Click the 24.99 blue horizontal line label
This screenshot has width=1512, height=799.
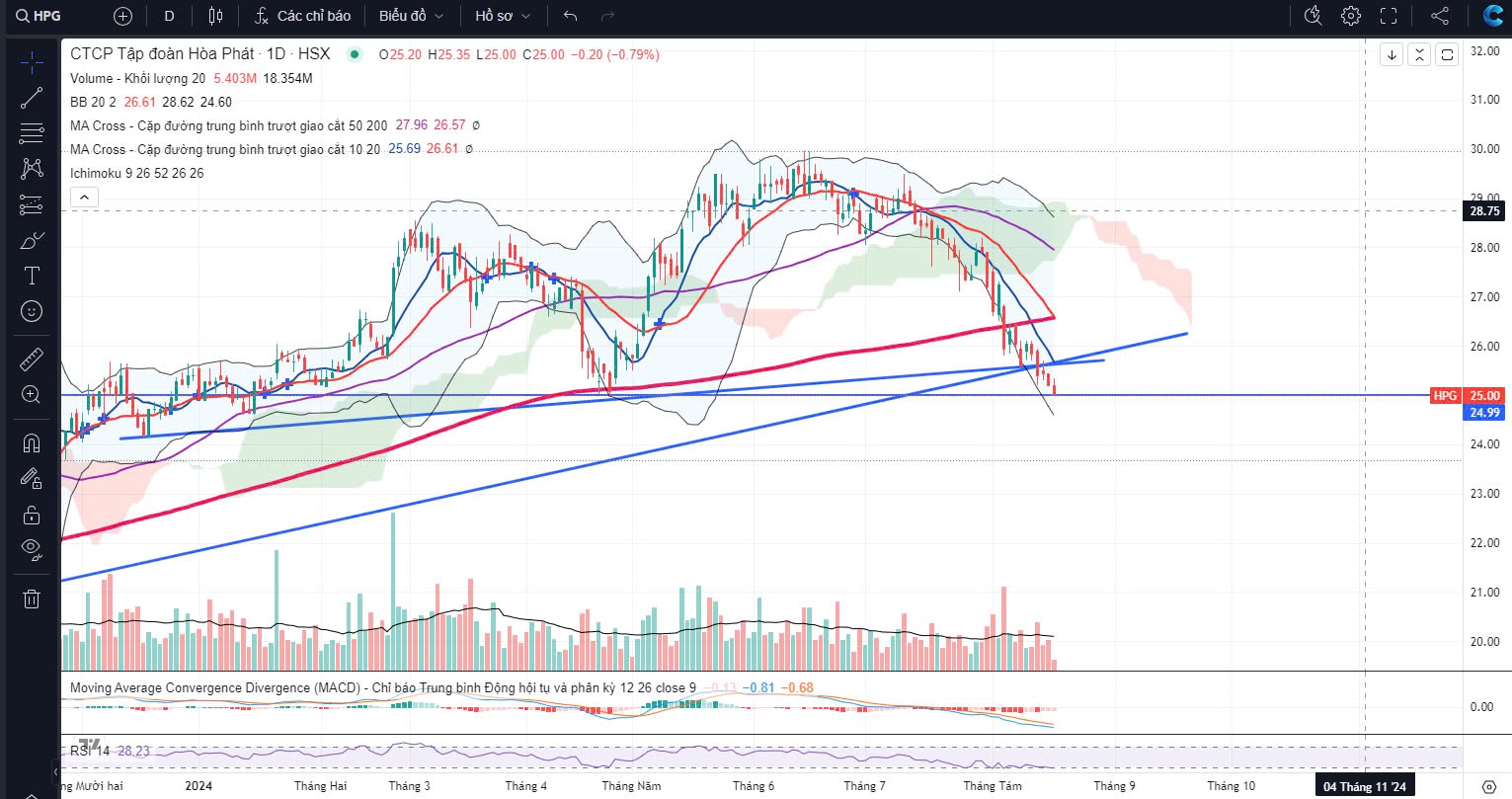pyautogui.click(x=1484, y=413)
